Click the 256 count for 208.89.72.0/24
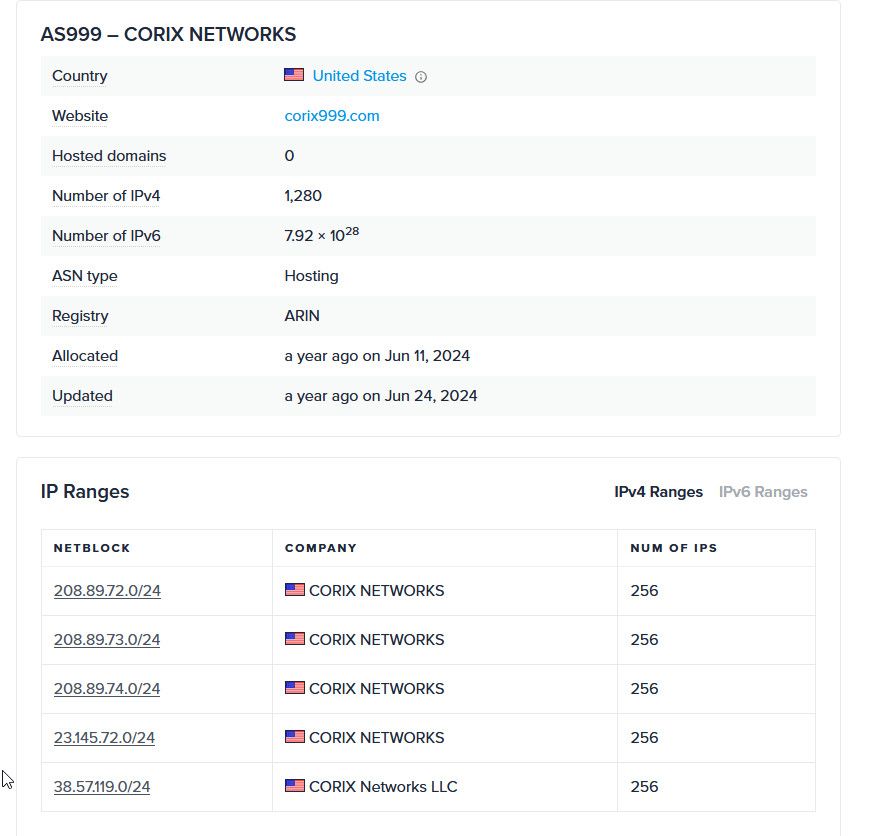The width and height of the screenshot is (873, 836). (x=644, y=591)
